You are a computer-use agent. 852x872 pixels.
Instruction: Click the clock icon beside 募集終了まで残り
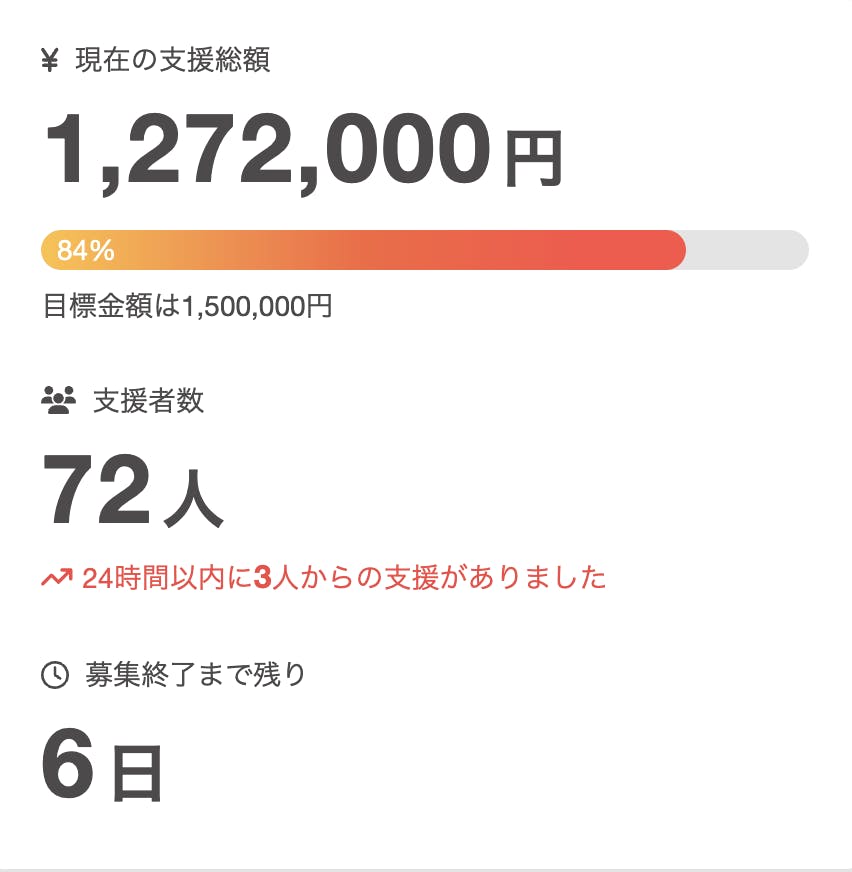pyautogui.click(x=54, y=676)
